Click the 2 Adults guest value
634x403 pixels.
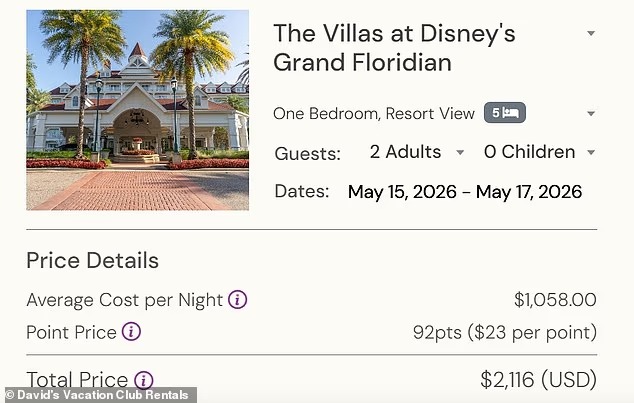[x=405, y=152]
